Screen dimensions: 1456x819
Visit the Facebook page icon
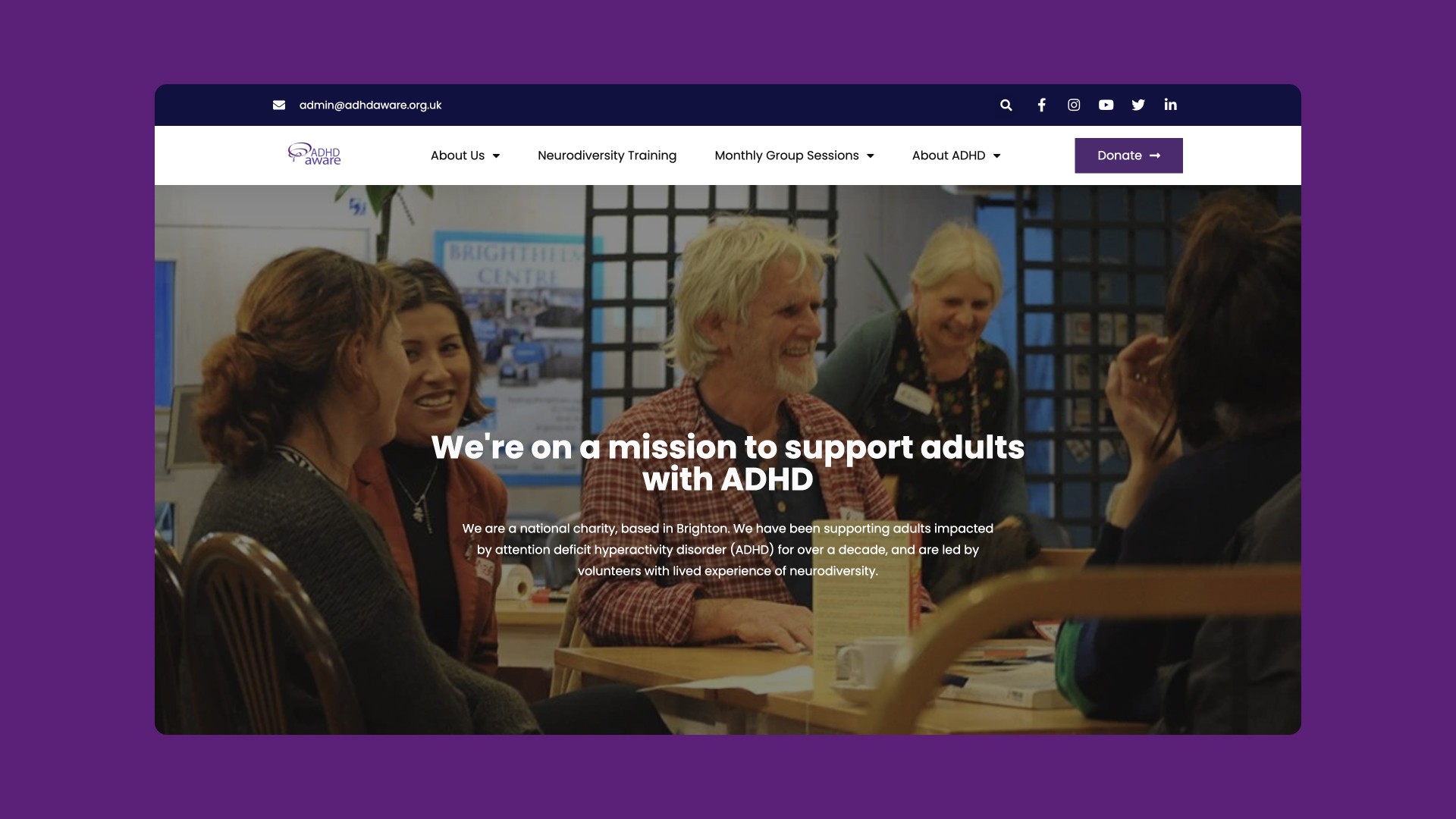[x=1042, y=105]
